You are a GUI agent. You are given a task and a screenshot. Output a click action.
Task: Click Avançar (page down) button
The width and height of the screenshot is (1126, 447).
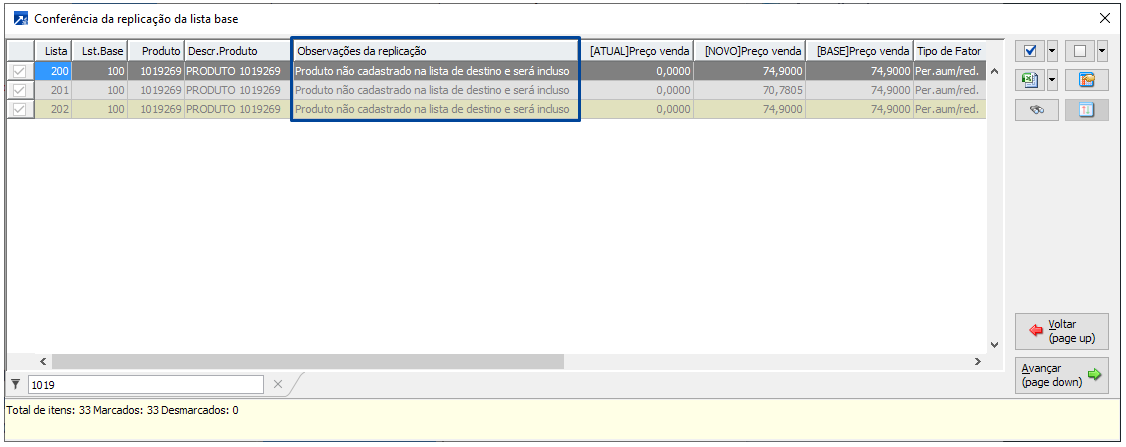click(x=1061, y=375)
